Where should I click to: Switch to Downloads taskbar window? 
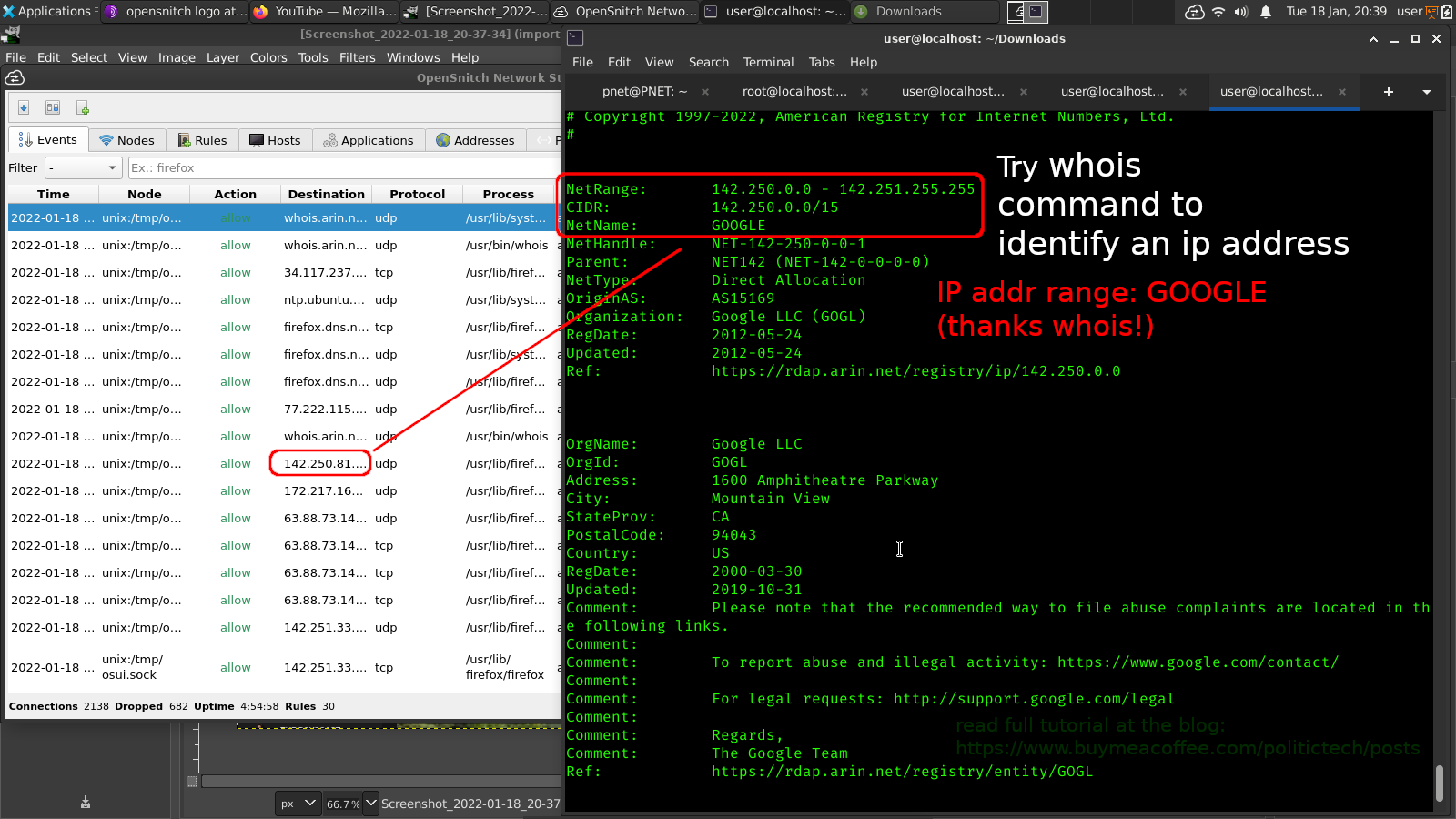point(925,12)
